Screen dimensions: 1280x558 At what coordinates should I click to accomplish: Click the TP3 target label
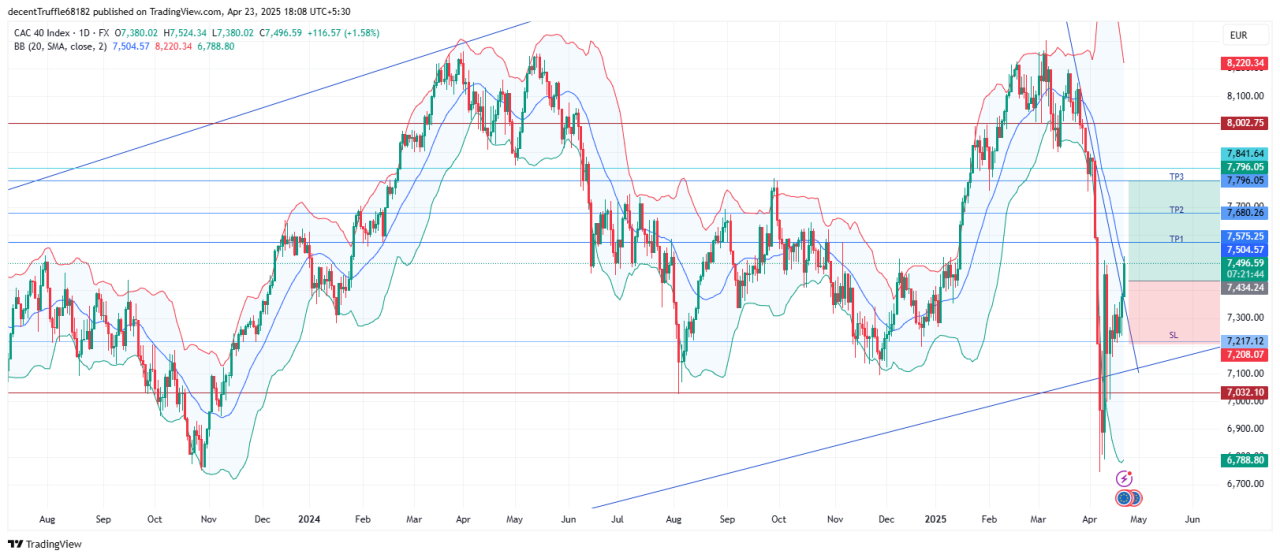(1176, 177)
